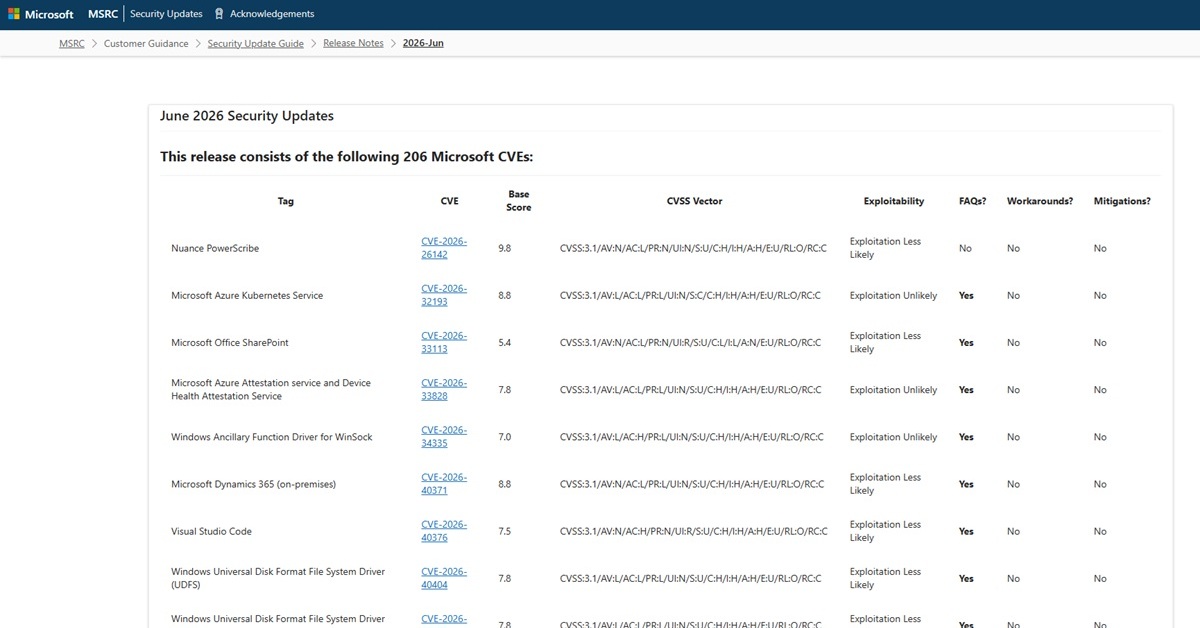Open Security Update Guide breadcrumb

(x=256, y=43)
